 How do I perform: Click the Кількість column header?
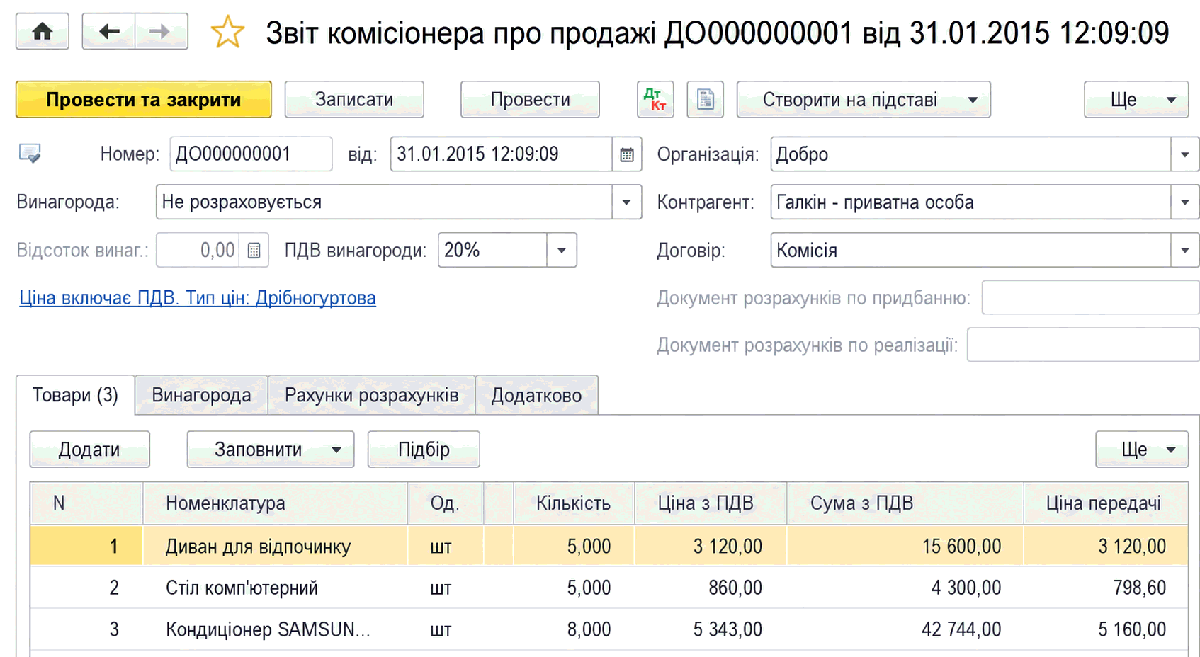click(573, 504)
